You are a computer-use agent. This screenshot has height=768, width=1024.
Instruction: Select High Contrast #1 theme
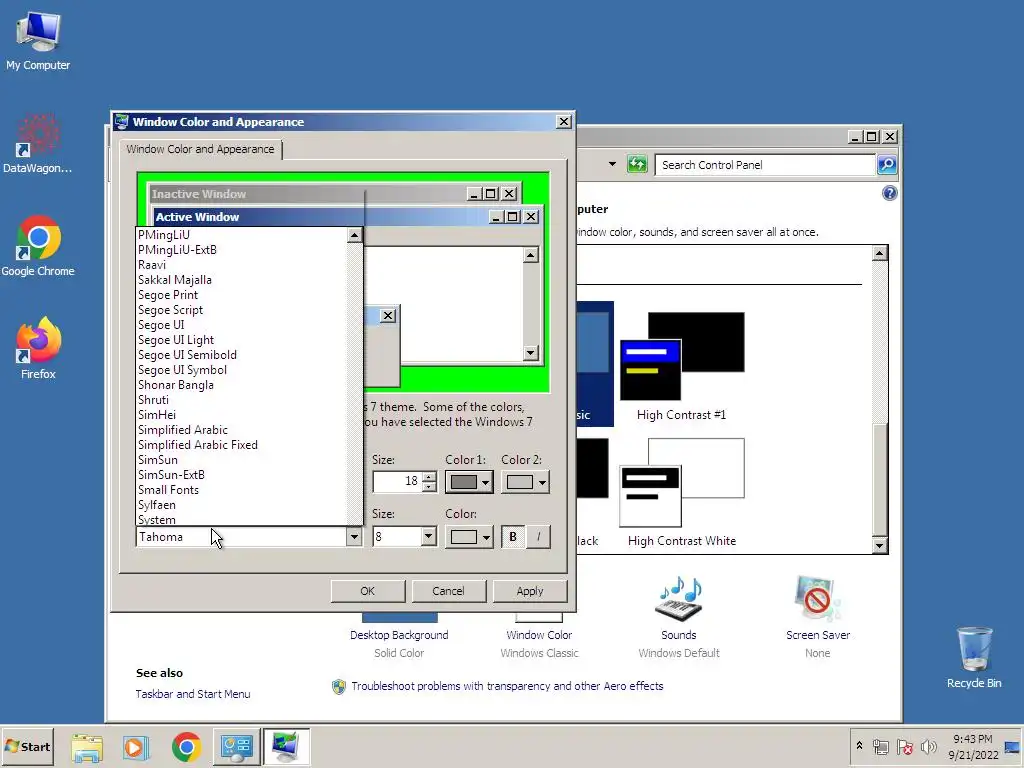[681, 366]
